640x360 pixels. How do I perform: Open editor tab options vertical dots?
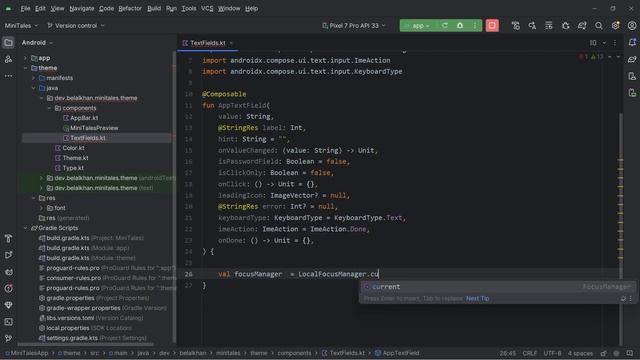[x=615, y=43]
